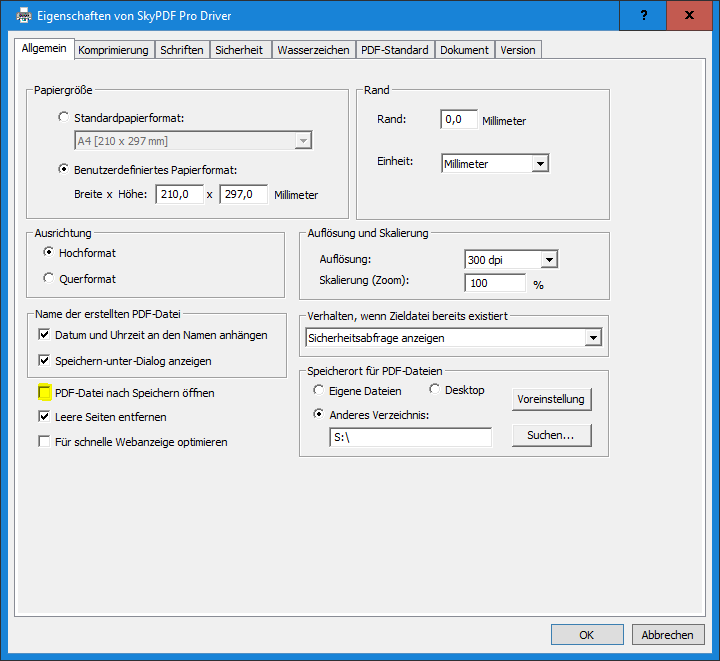Show the Version tab
The height and width of the screenshot is (661, 720).
(518, 50)
